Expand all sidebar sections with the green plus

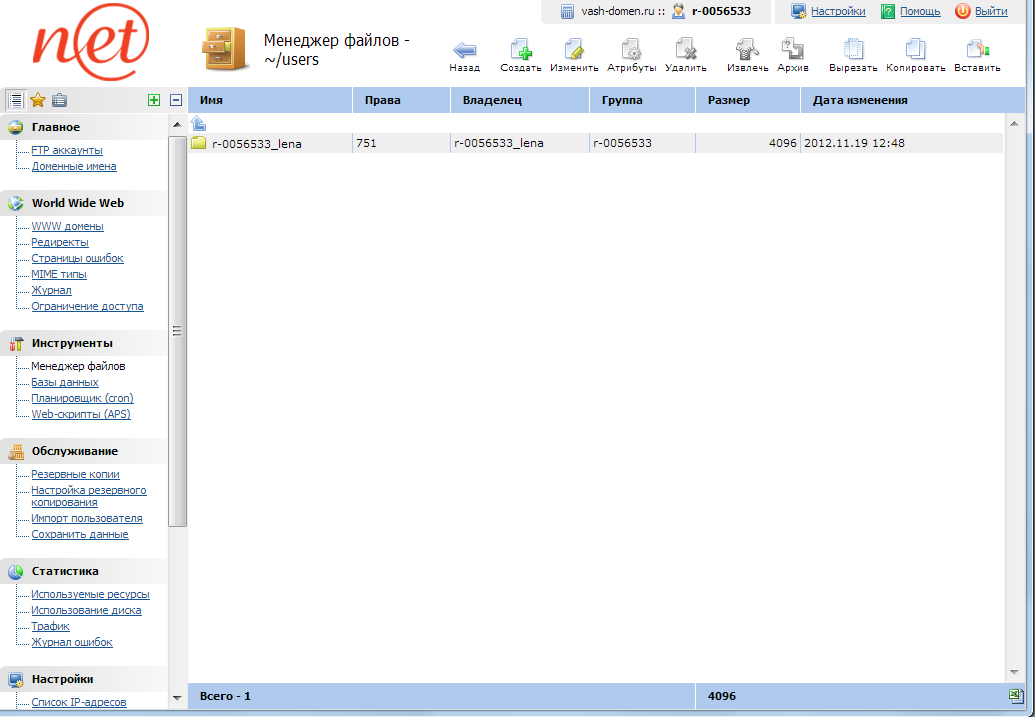(153, 99)
